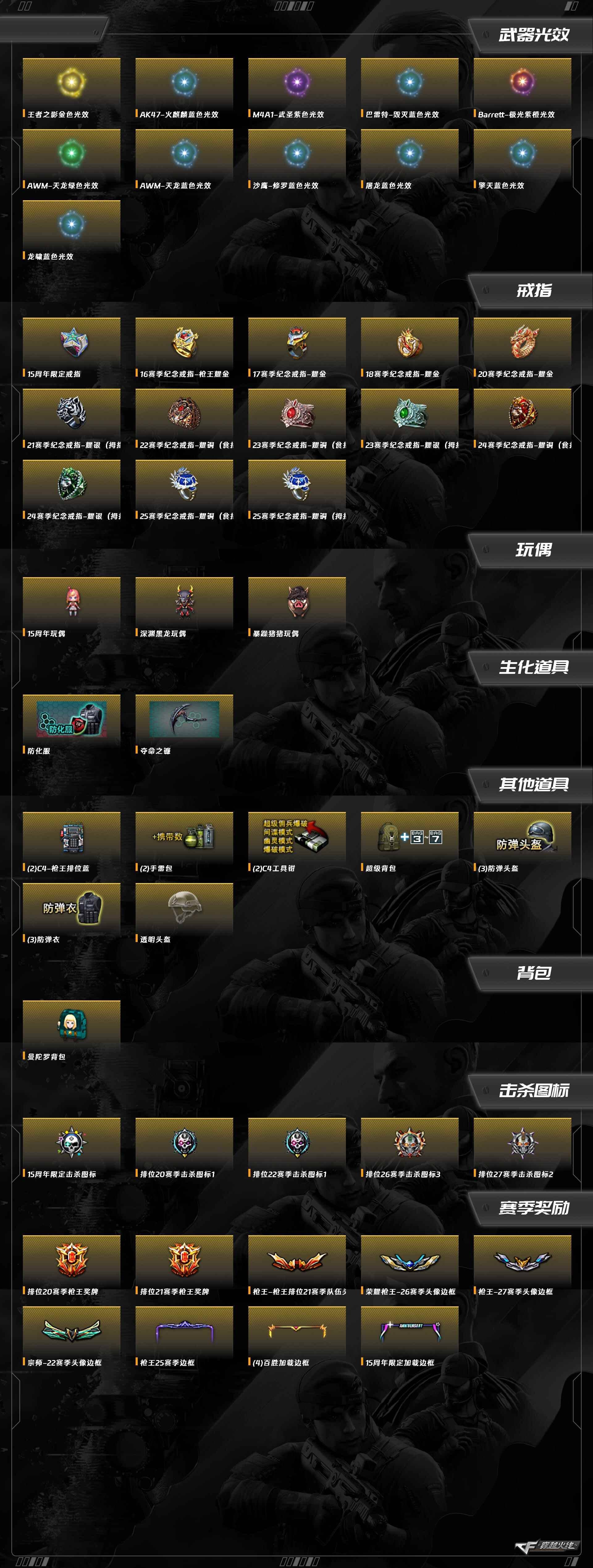The height and width of the screenshot is (1568, 593).
Task: Click the M4A1-武圣紫色光效 purple glow thumbnail
Action: tap(297, 82)
